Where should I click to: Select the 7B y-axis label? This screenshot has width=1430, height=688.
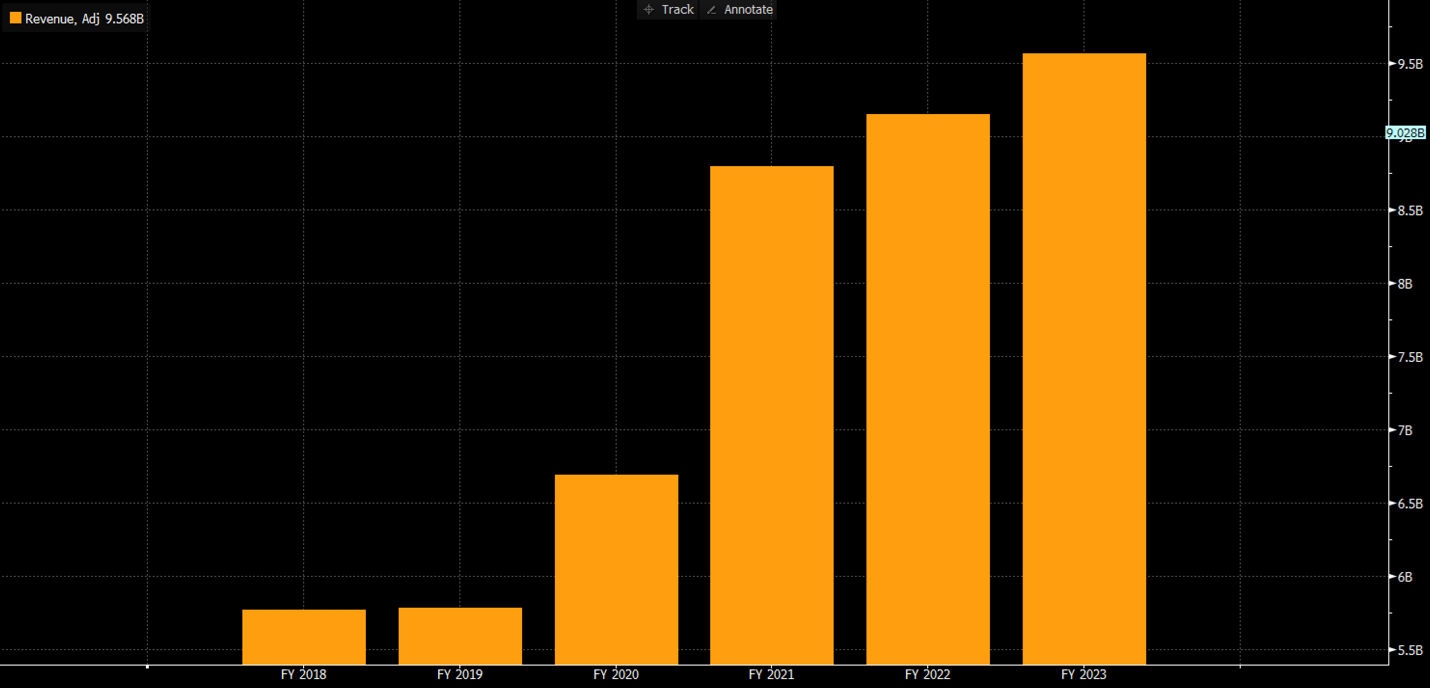[1405, 431]
